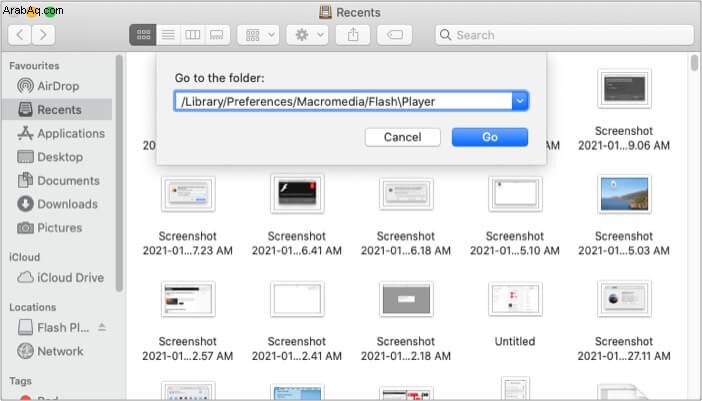
Task: Open Applications in the sidebar
Action: tap(57, 133)
